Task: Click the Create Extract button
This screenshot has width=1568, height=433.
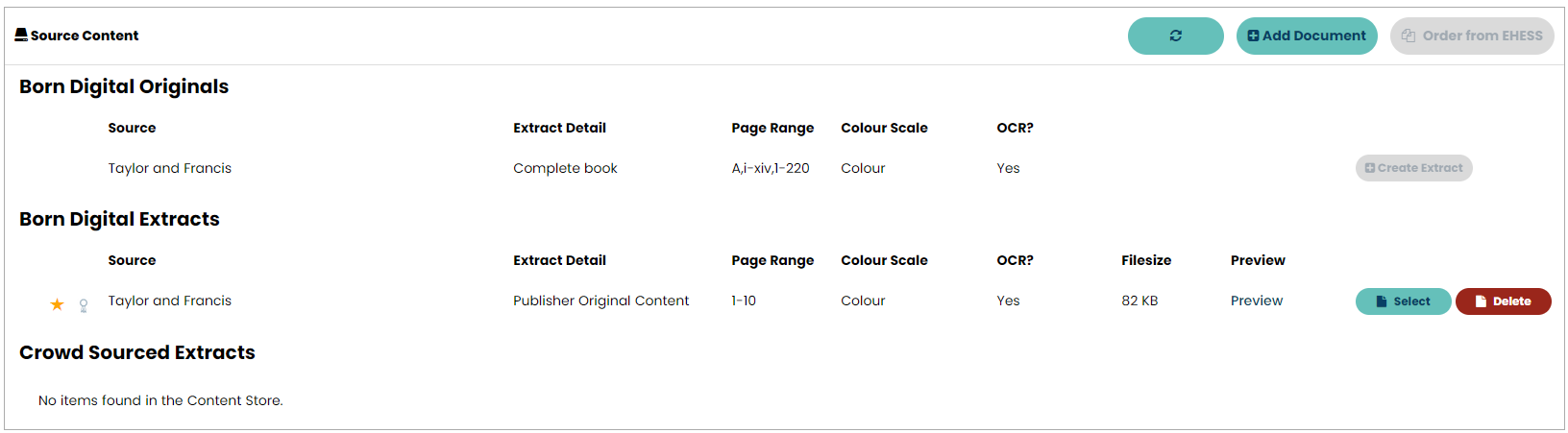Action: point(1413,168)
